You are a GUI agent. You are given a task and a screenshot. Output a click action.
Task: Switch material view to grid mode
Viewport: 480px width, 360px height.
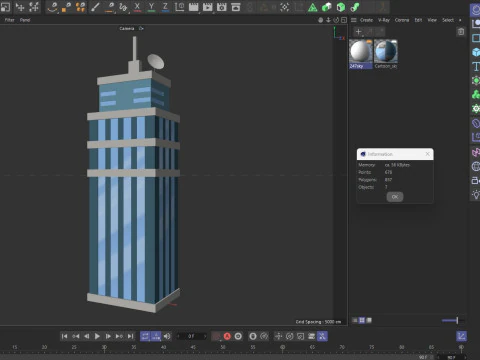(x=362, y=320)
